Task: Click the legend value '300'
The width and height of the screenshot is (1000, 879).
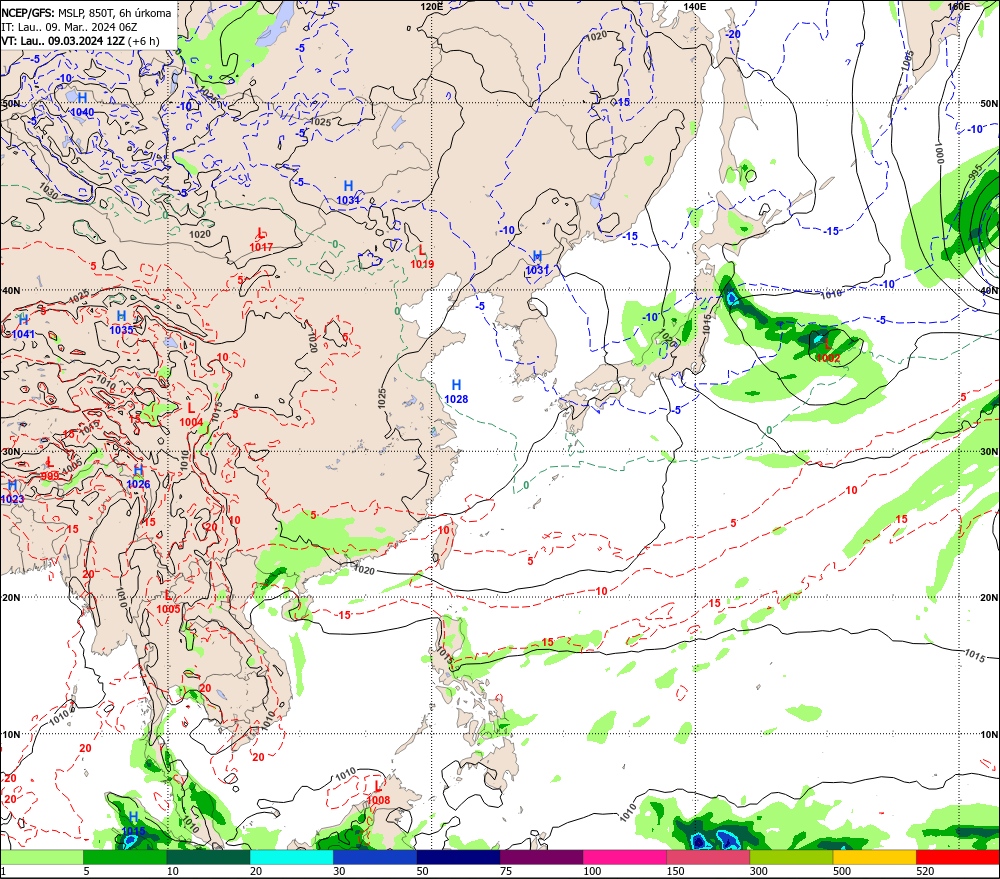Action: tap(758, 871)
